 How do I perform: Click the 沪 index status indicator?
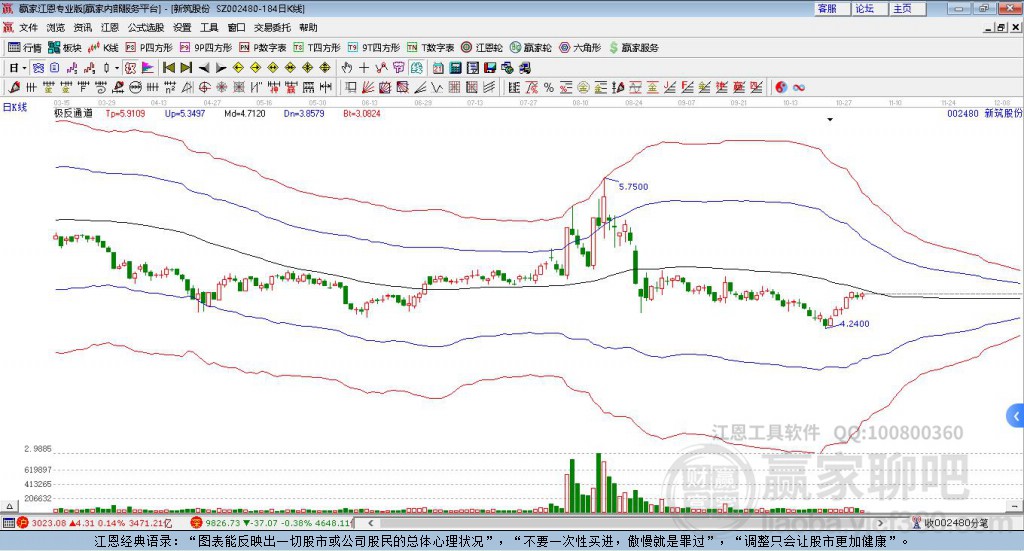coord(23,523)
